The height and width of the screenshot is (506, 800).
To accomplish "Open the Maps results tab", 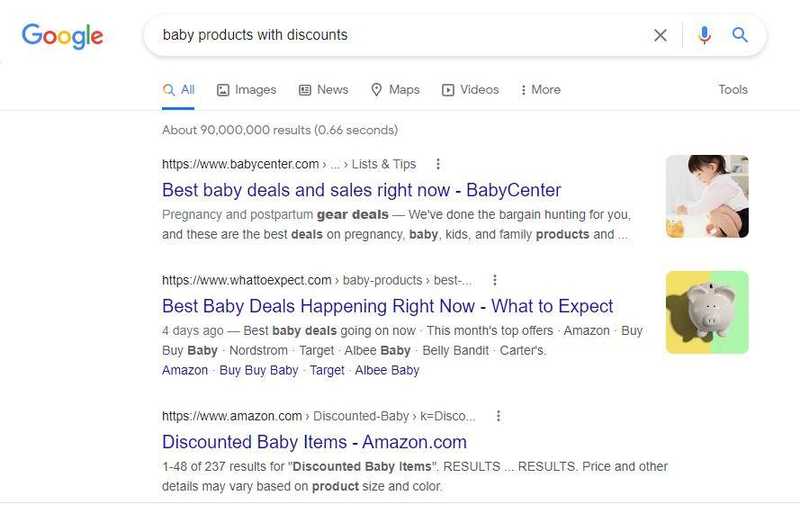I will (x=395, y=90).
